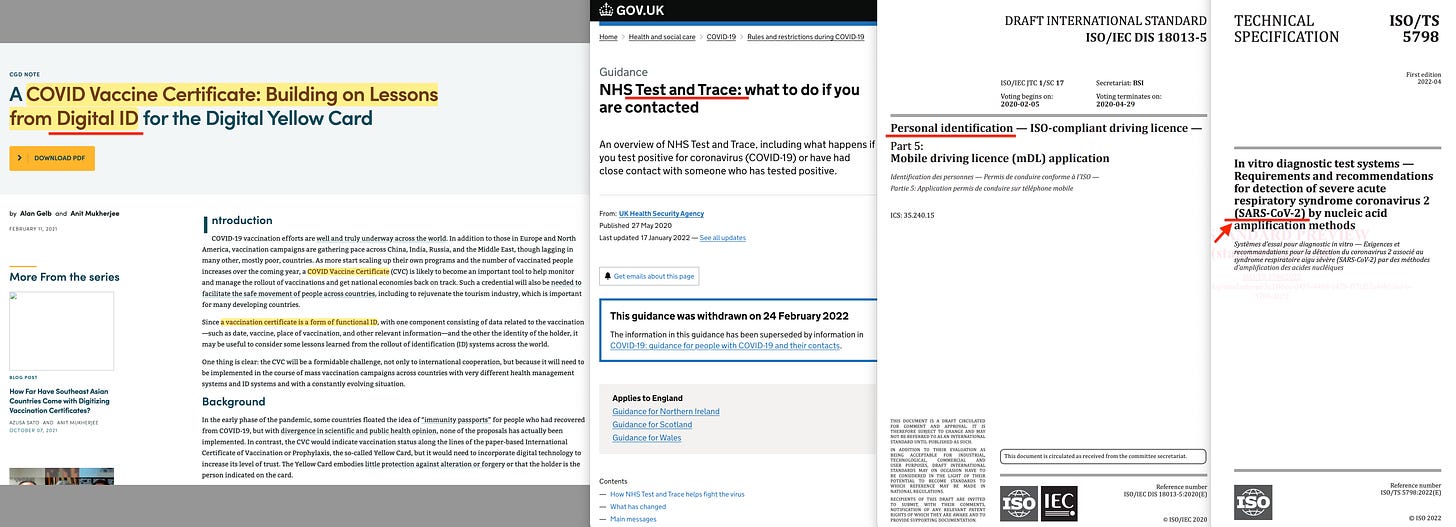This screenshot has height=527, width=1456.
Task: Click the photo thumbnail below the blog post card
Action: (62, 477)
